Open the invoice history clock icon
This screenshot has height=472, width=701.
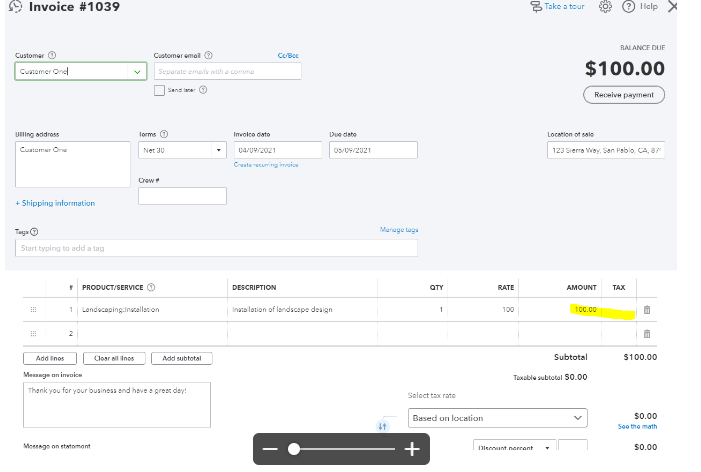pos(14,7)
